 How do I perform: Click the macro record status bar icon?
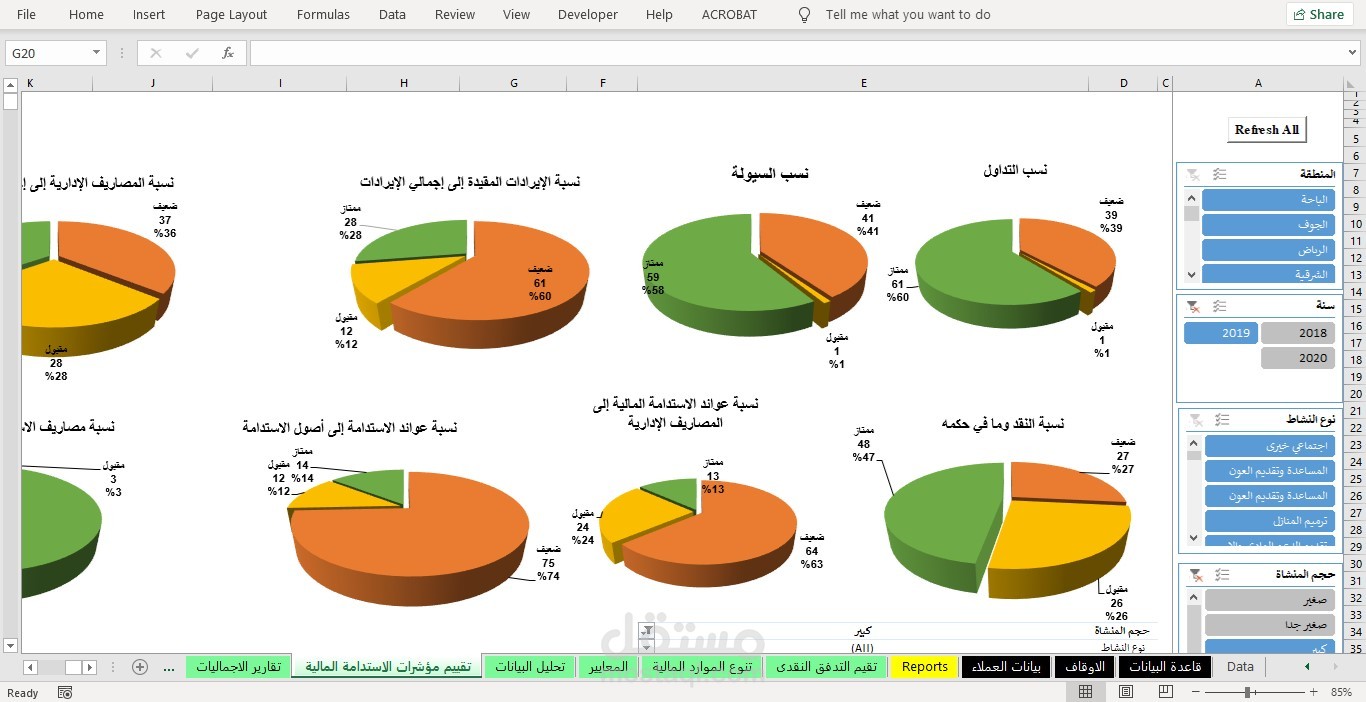pyautogui.click(x=65, y=692)
